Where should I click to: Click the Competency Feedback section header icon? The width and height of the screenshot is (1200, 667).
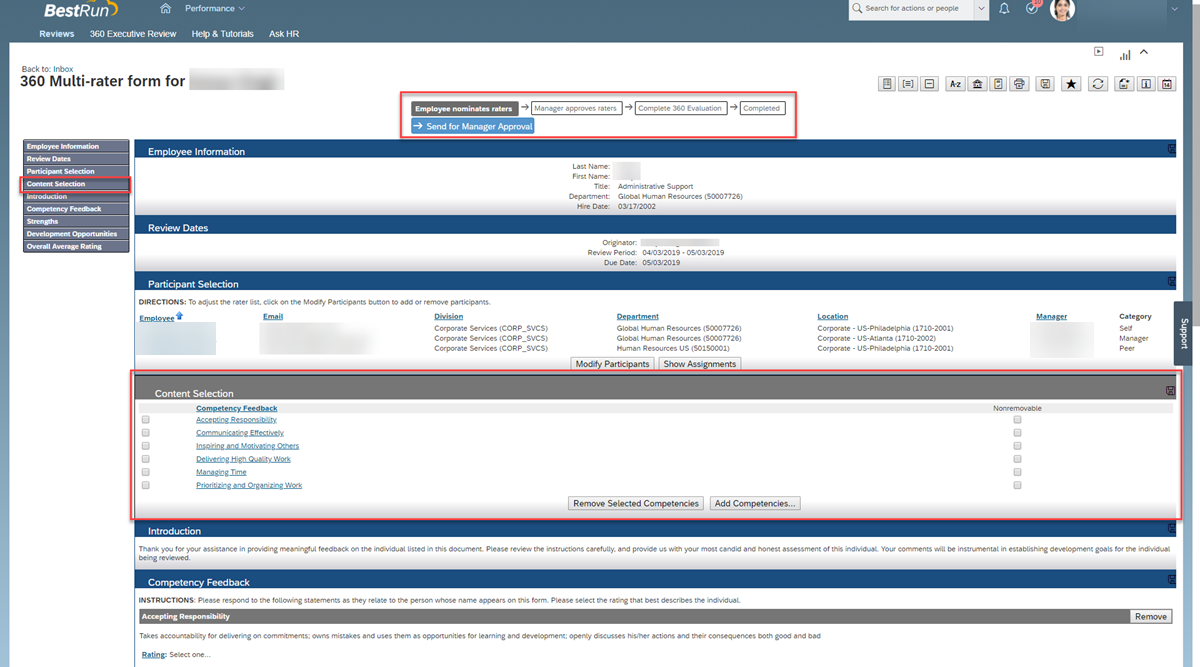click(x=1171, y=579)
